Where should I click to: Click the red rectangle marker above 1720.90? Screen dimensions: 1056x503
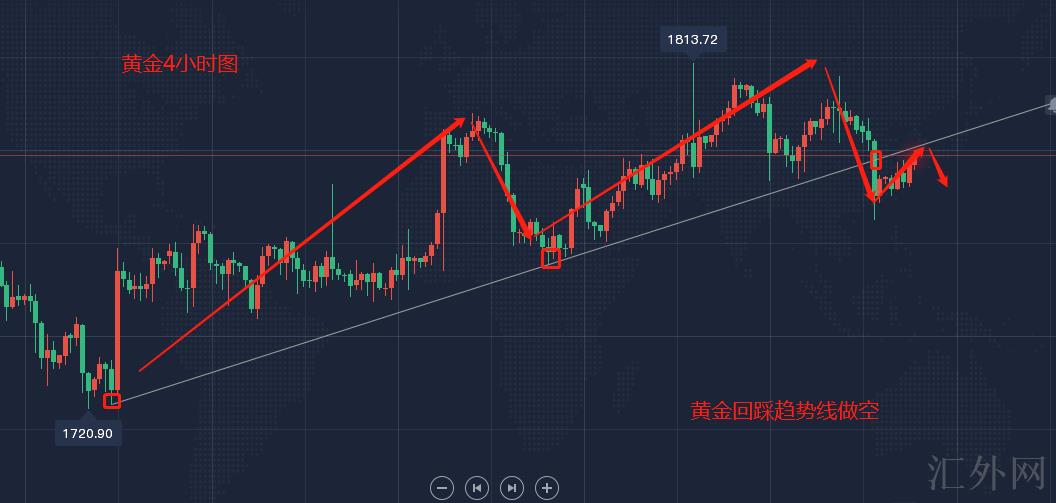pos(112,401)
